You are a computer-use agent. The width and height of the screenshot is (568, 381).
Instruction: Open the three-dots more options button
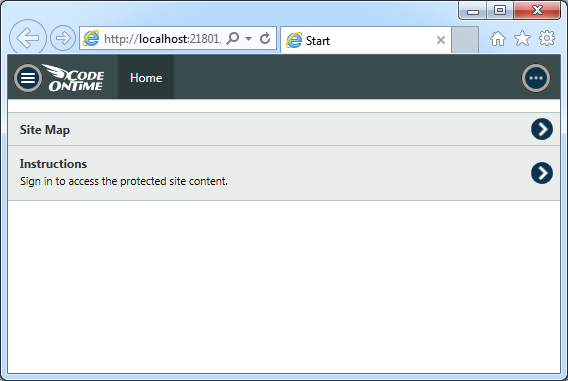tap(536, 78)
